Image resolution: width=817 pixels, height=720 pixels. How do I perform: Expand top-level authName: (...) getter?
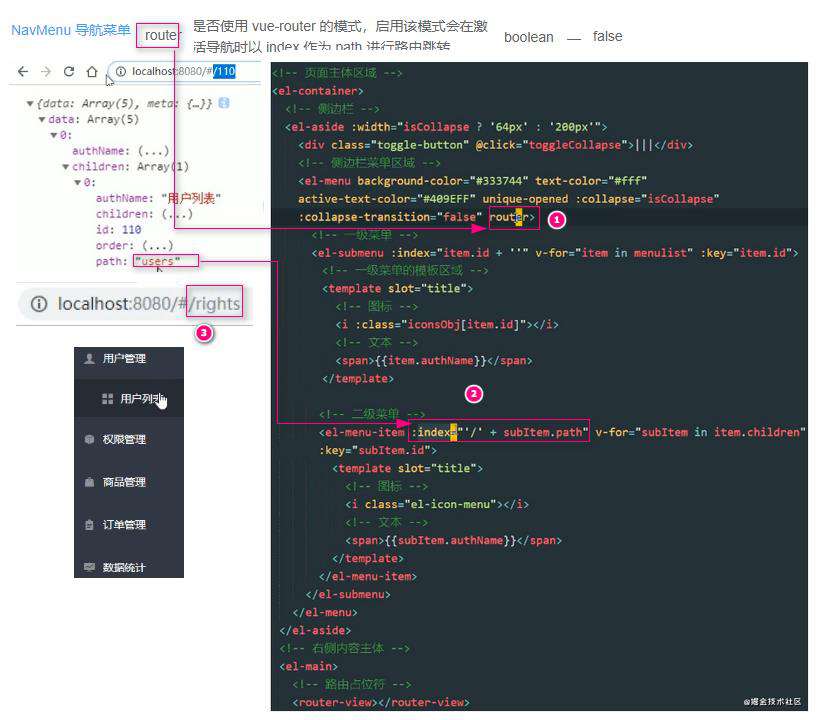tap(154, 151)
